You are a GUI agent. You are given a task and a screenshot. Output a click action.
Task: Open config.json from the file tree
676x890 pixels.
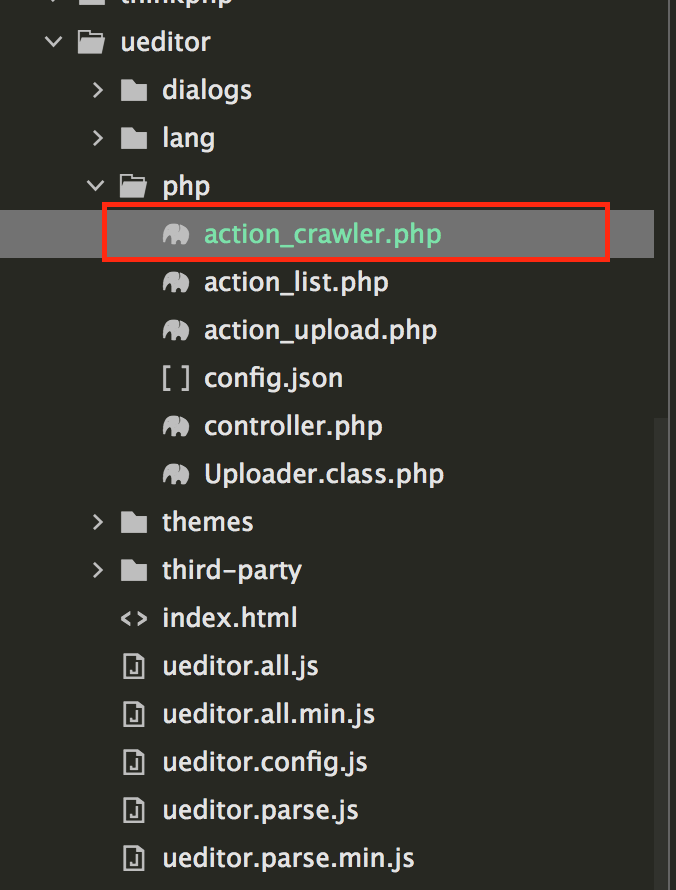point(272,377)
